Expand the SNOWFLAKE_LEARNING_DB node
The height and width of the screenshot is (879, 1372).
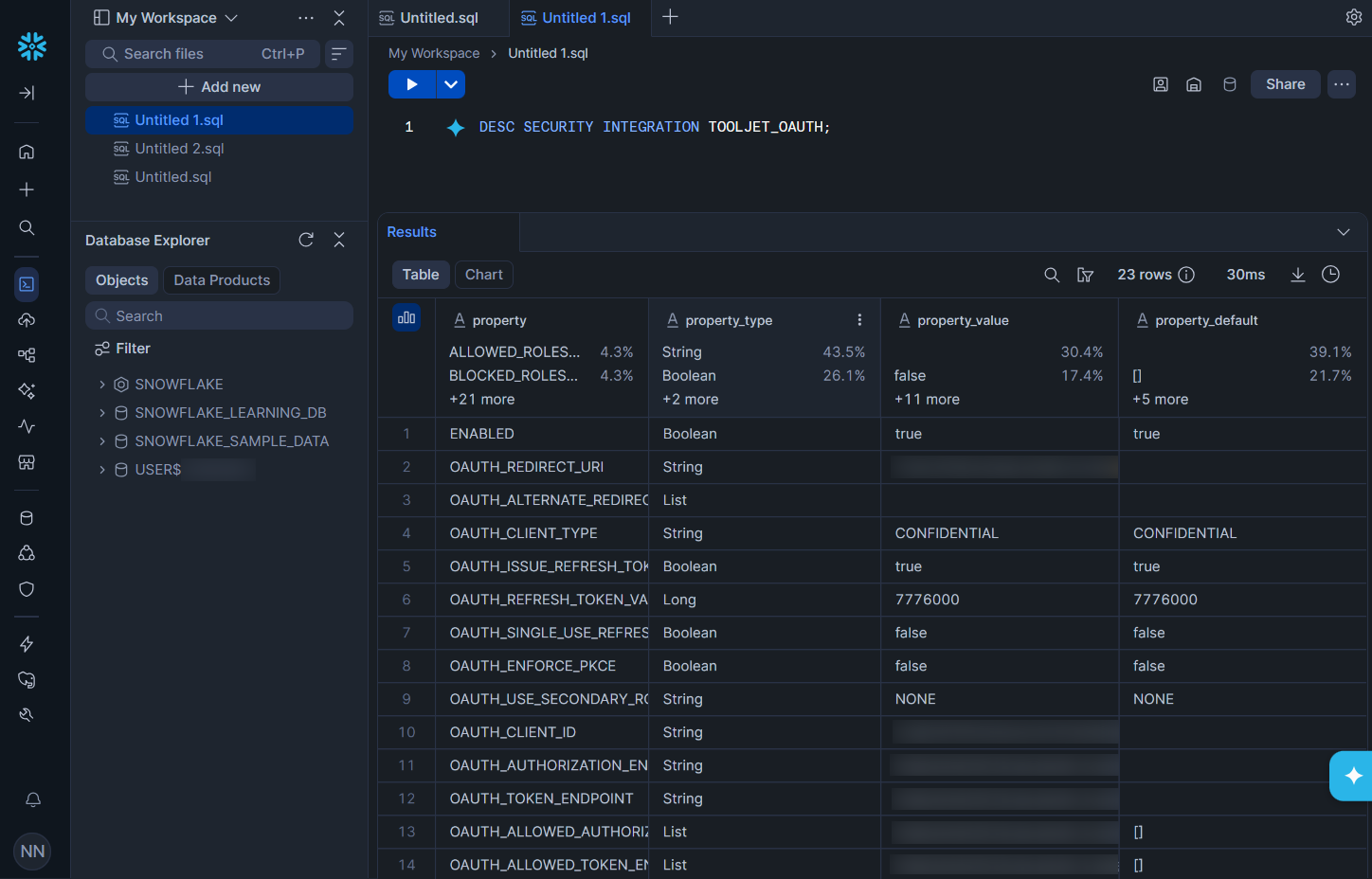102,413
